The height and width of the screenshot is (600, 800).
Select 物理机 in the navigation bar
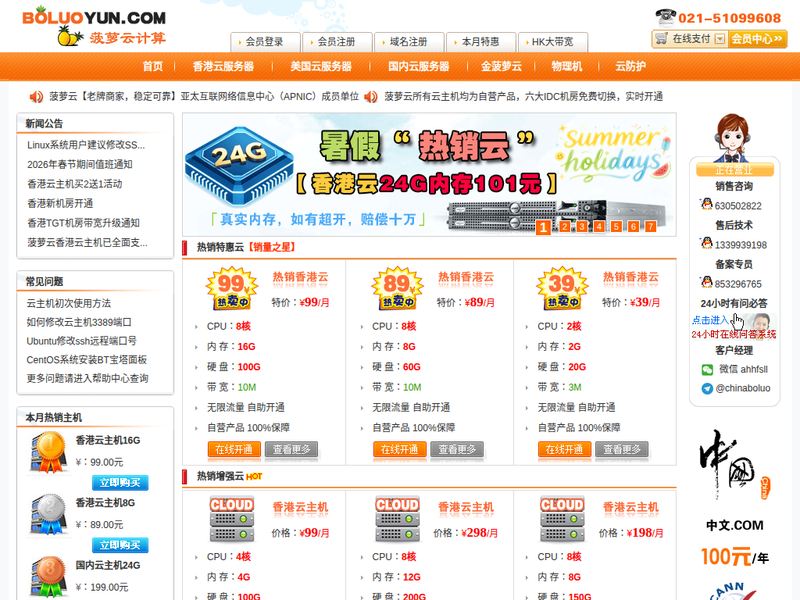pos(566,66)
